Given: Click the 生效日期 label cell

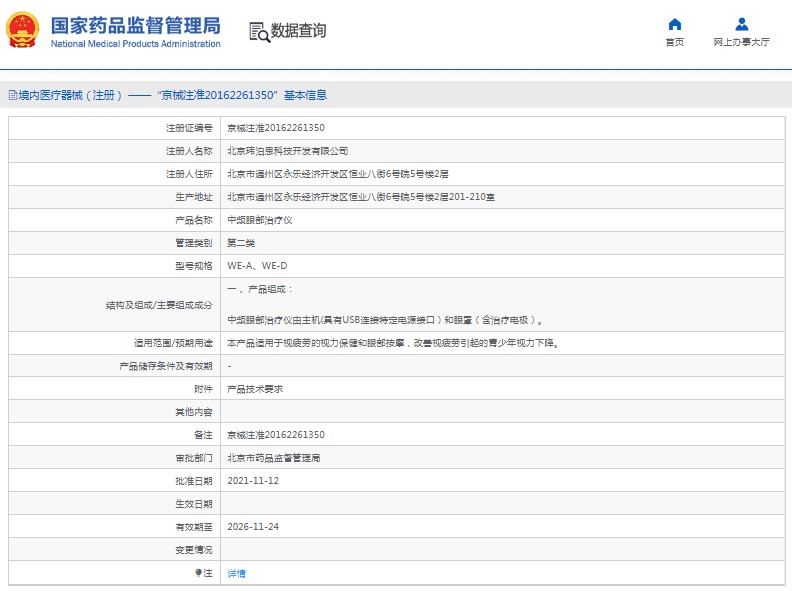Looking at the screenshot, I should (x=115, y=504).
